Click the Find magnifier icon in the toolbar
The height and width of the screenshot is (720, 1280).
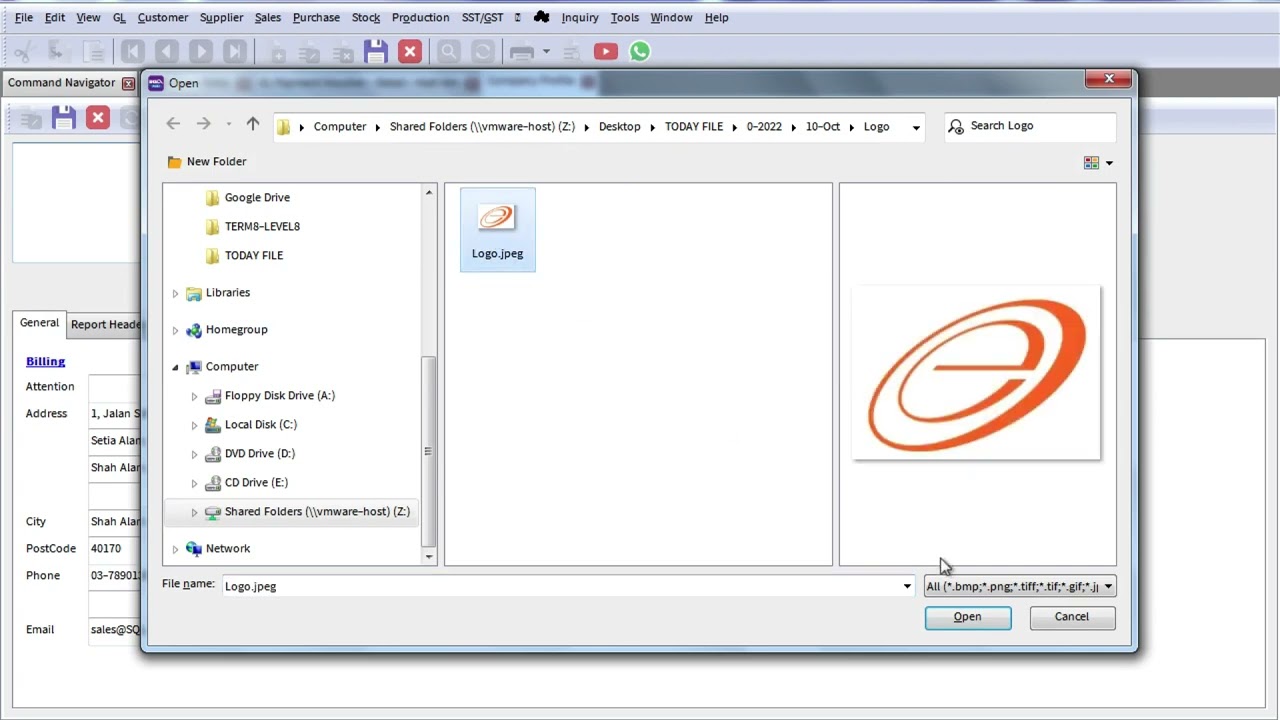[x=448, y=51]
